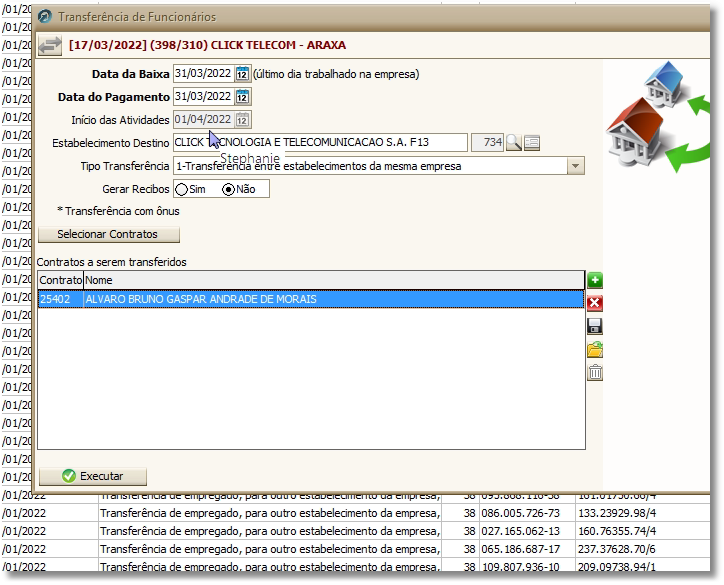Click the Nome column header
Screen dimensions: 724x585
(x=334, y=280)
